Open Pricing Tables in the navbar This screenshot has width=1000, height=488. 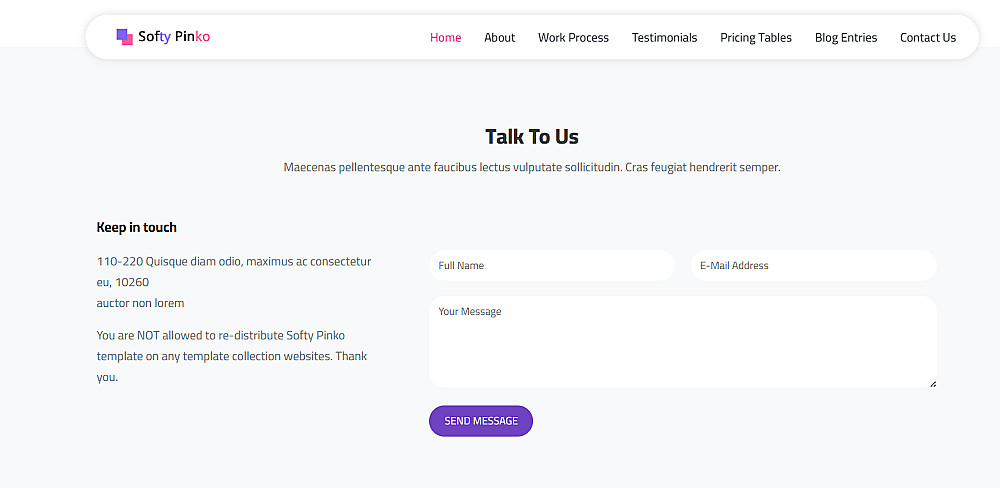pos(755,38)
